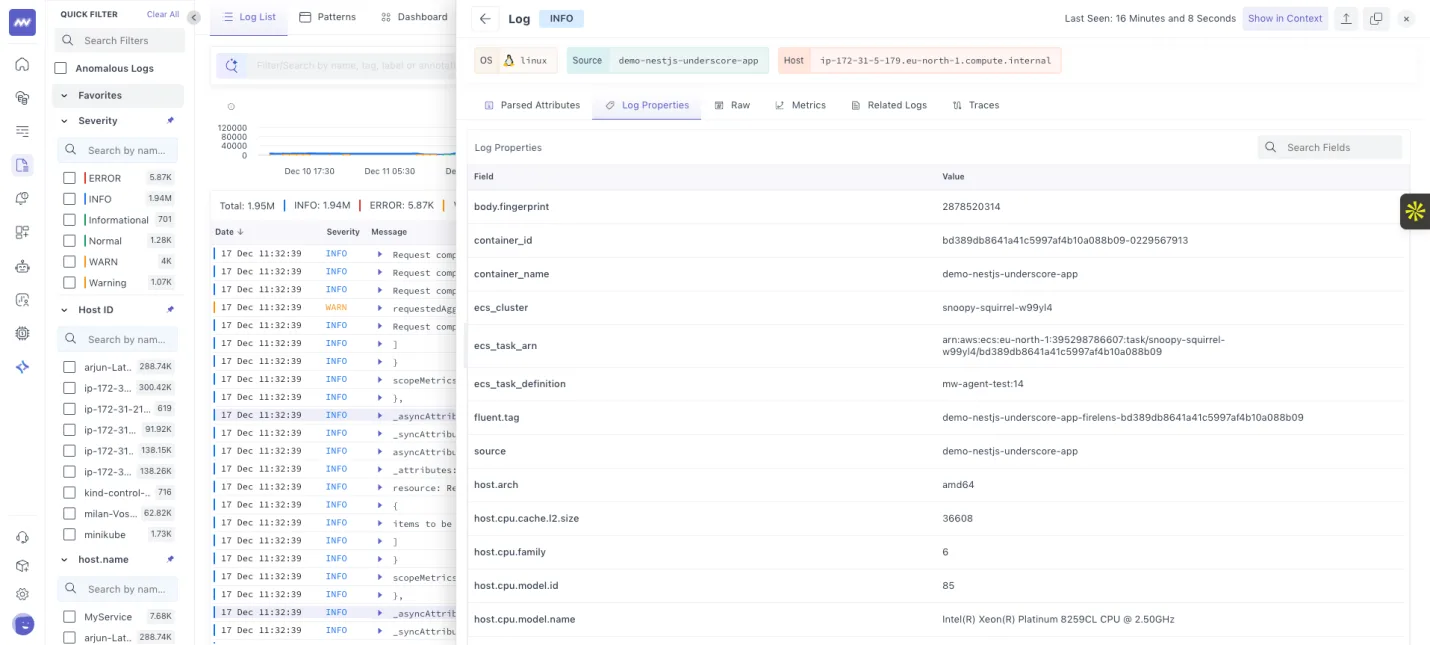Click the export upload icon in log header
The width and height of the screenshot is (1430, 645).
(1346, 18)
